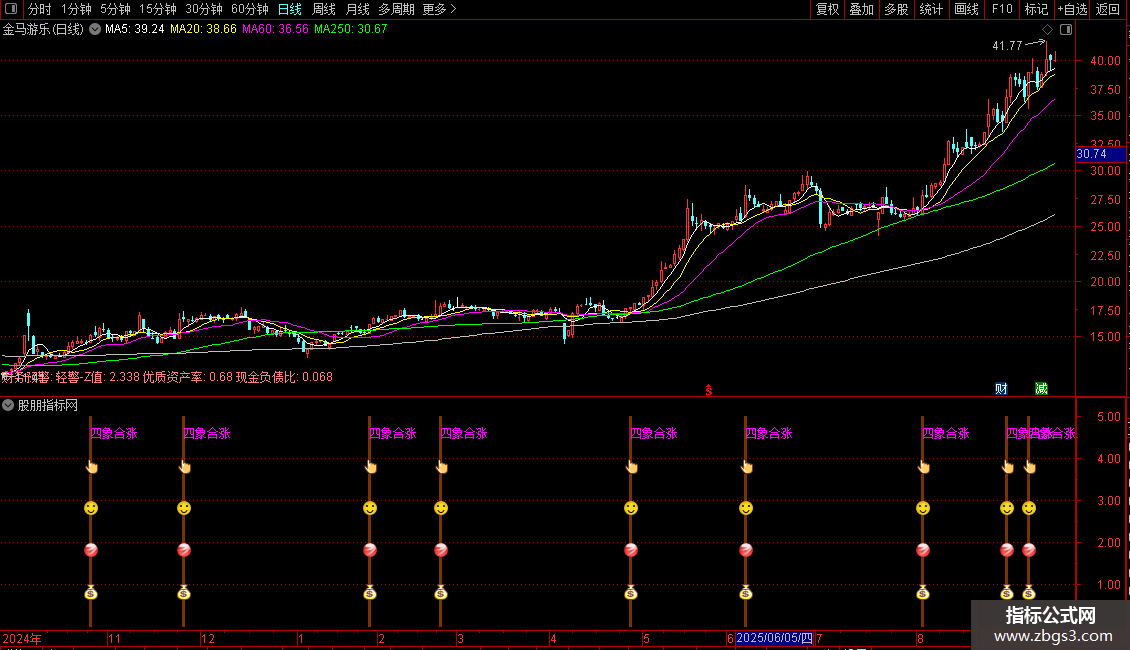Expand the 股朋指标网 indicator dropdown
This screenshot has height=650, width=1130.
coord(8,405)
